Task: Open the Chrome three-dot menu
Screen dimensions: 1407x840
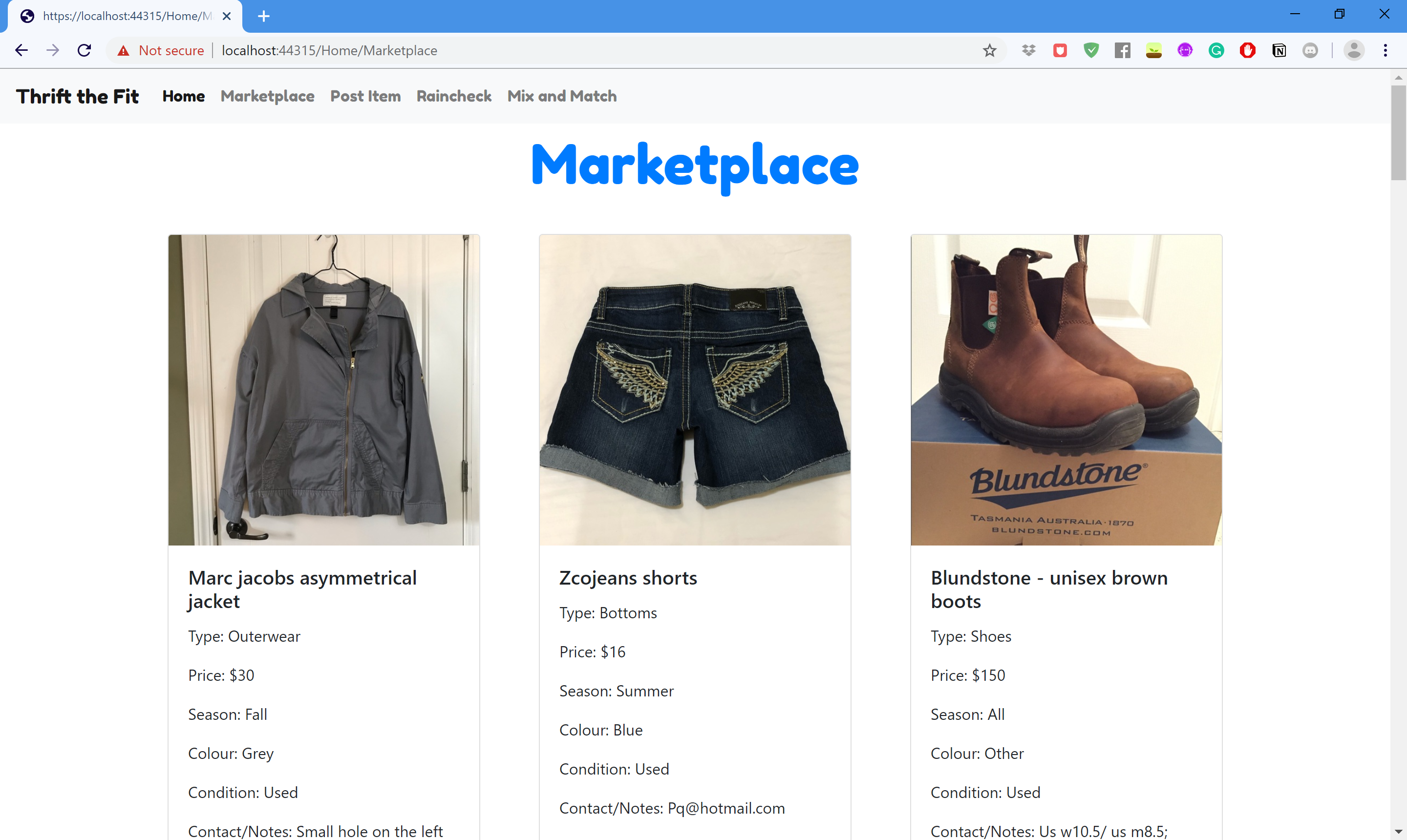Action: point(1386,50)
